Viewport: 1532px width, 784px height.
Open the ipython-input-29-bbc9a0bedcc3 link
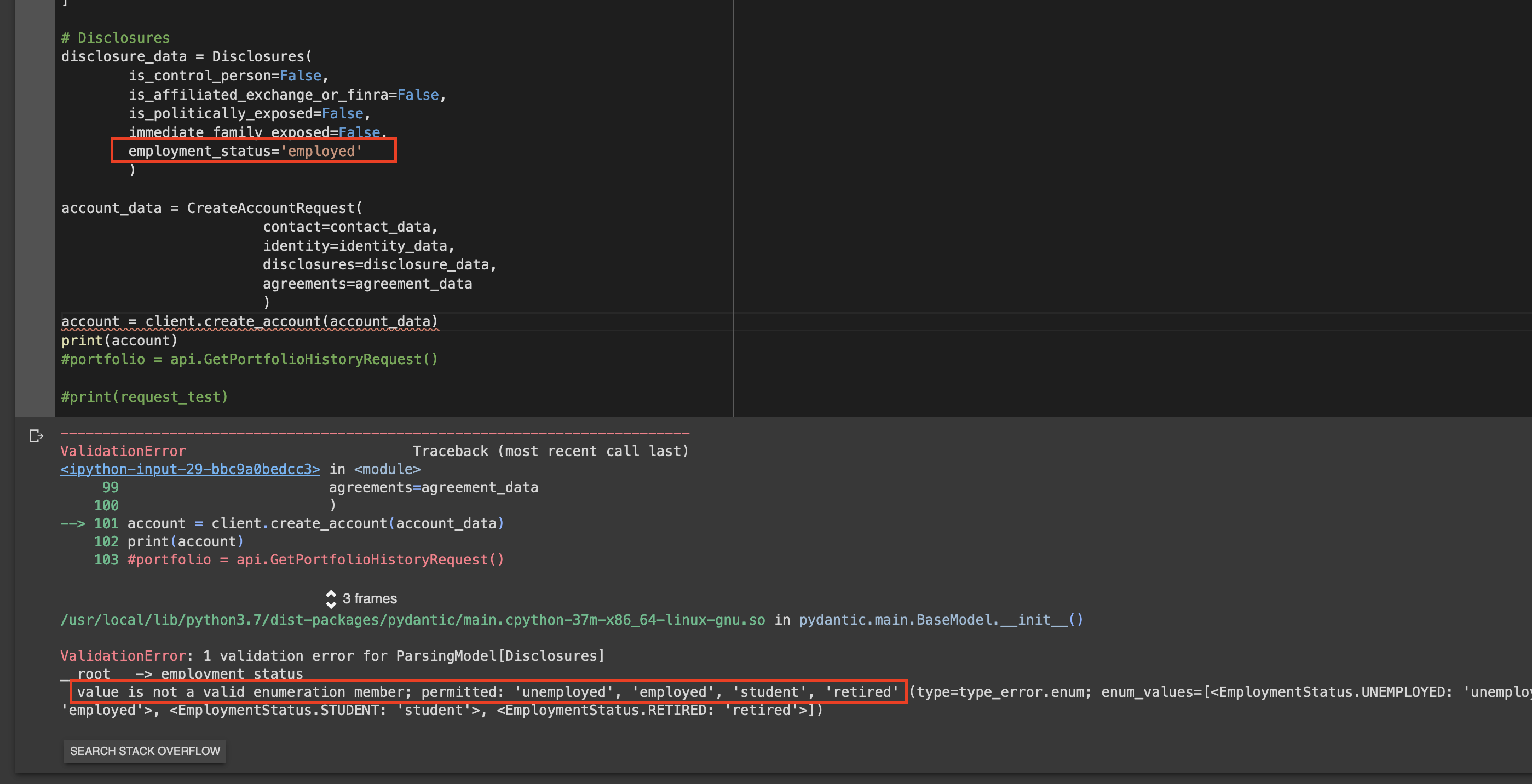189,469
